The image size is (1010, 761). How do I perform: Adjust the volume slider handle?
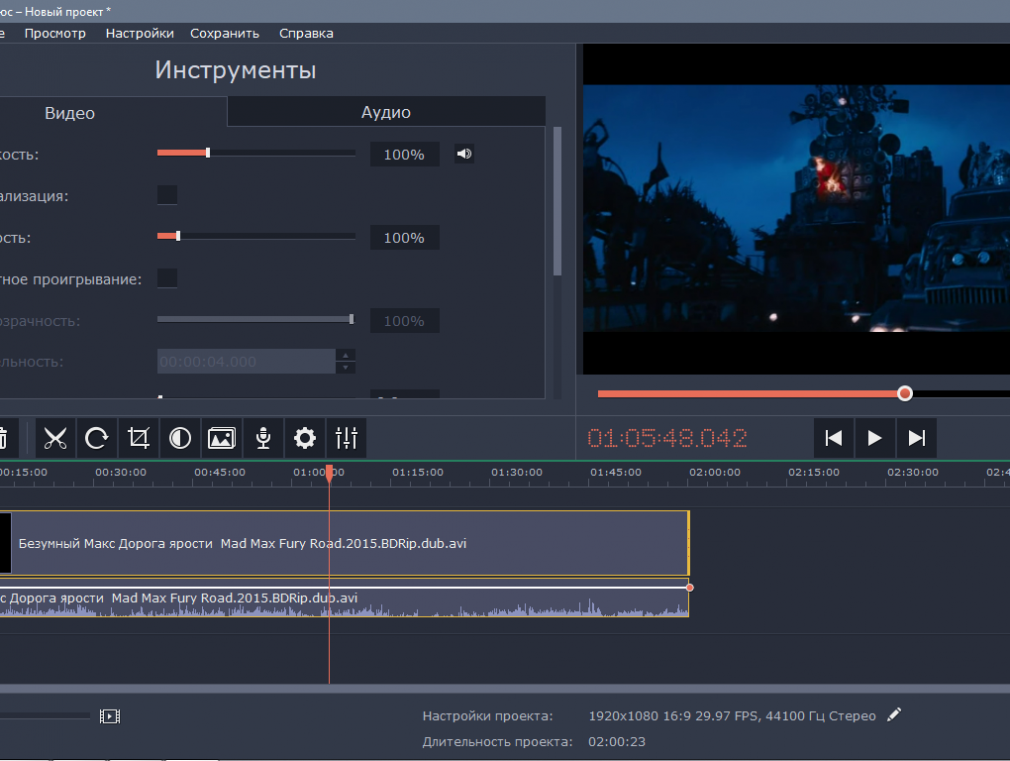pyautogui.click(x=207, y=153)
